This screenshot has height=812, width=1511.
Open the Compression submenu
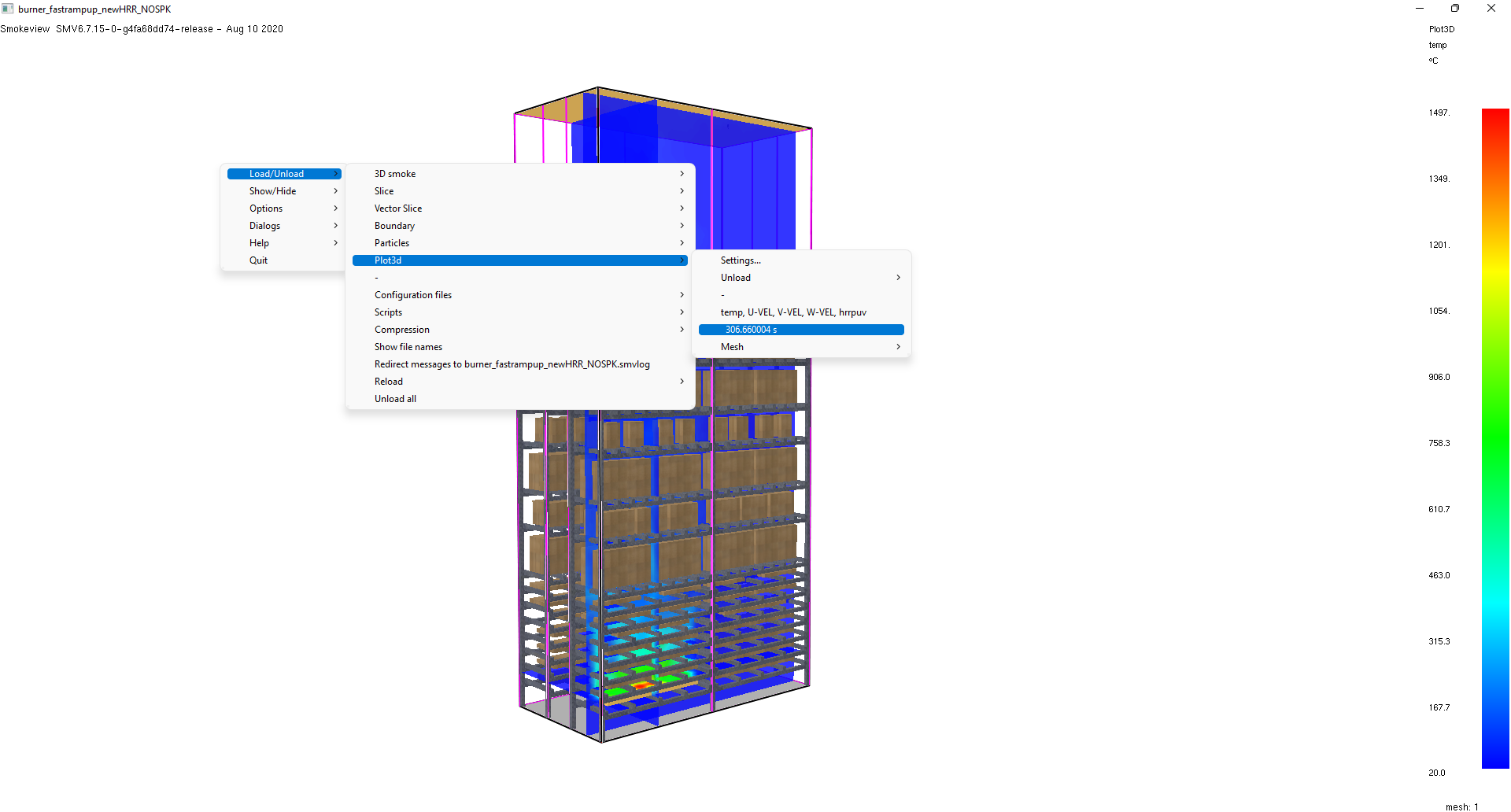coord(402,329)
